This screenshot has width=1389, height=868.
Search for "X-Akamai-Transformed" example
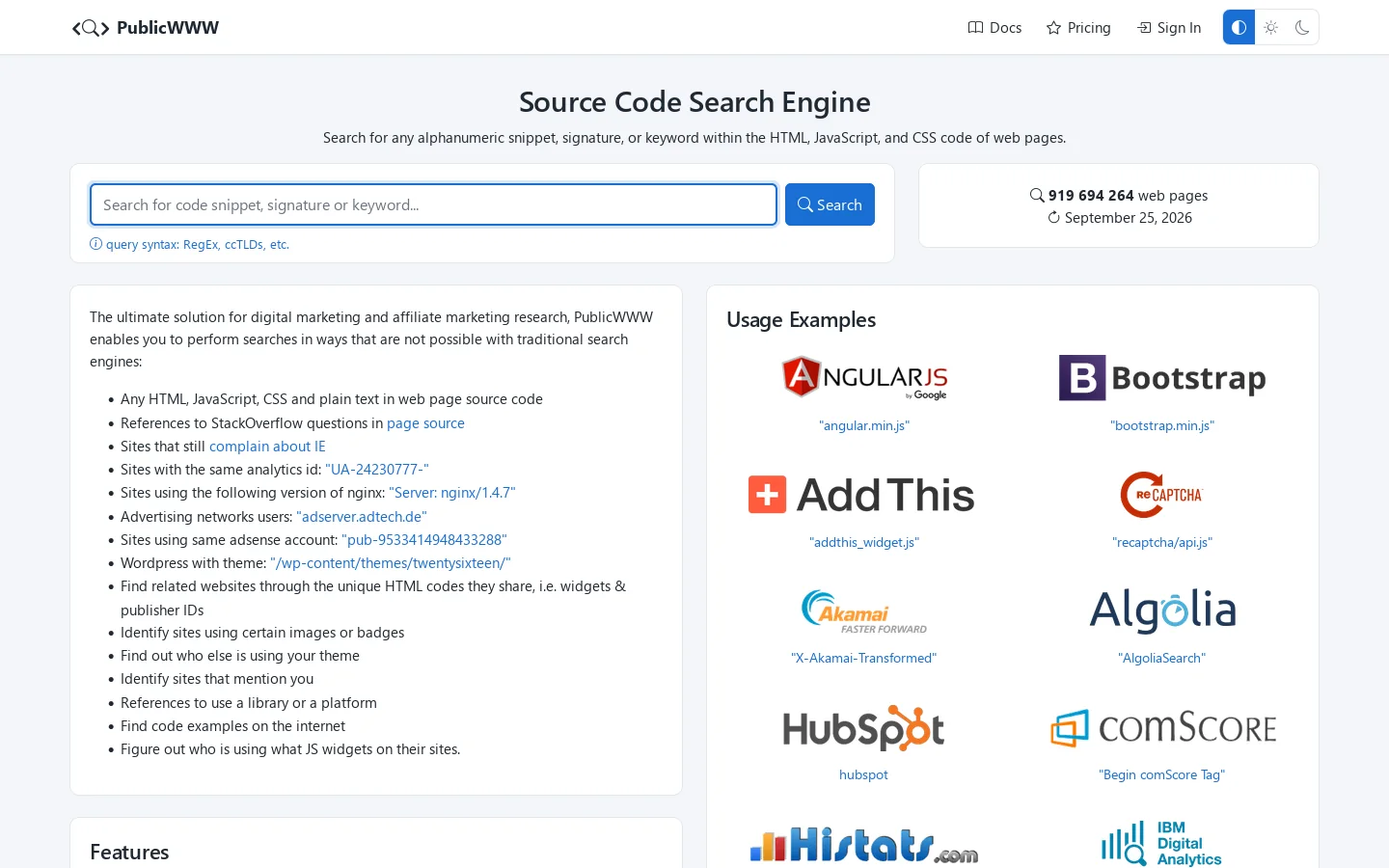[x=864, y=658]
